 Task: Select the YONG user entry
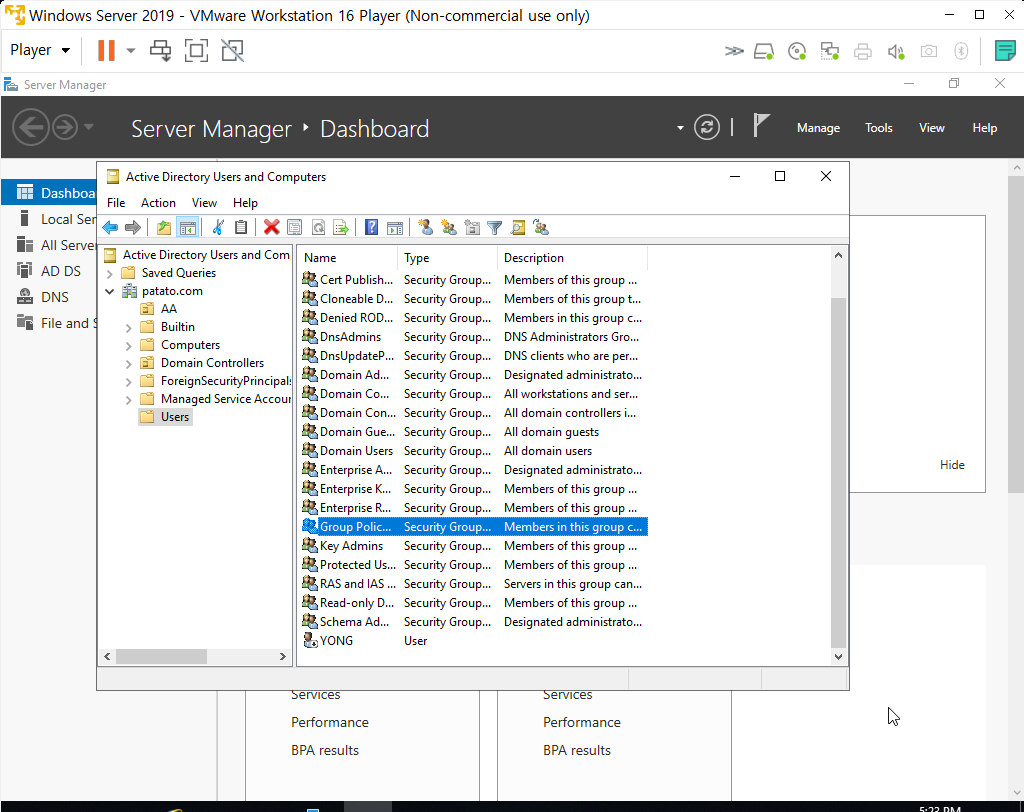[336, 641]
